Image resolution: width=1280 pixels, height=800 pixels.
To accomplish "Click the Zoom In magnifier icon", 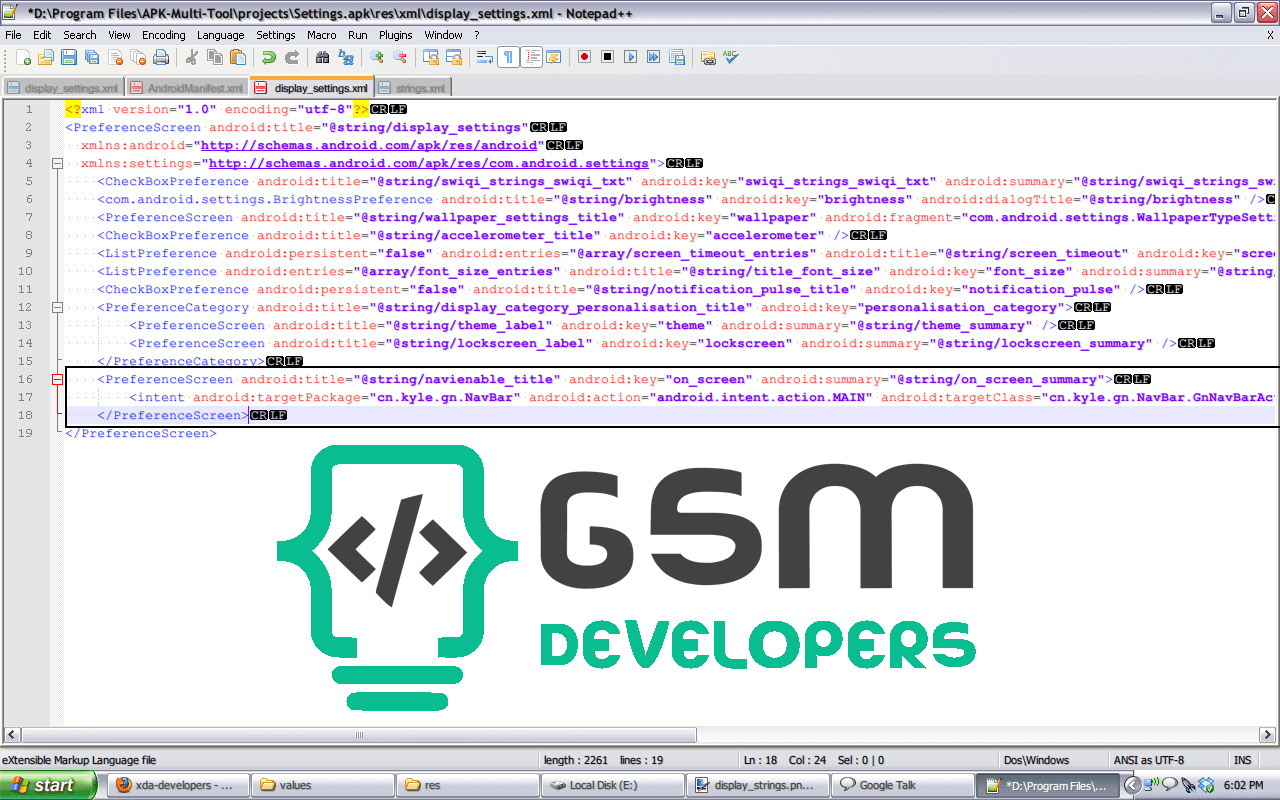I will coord(377,57).
